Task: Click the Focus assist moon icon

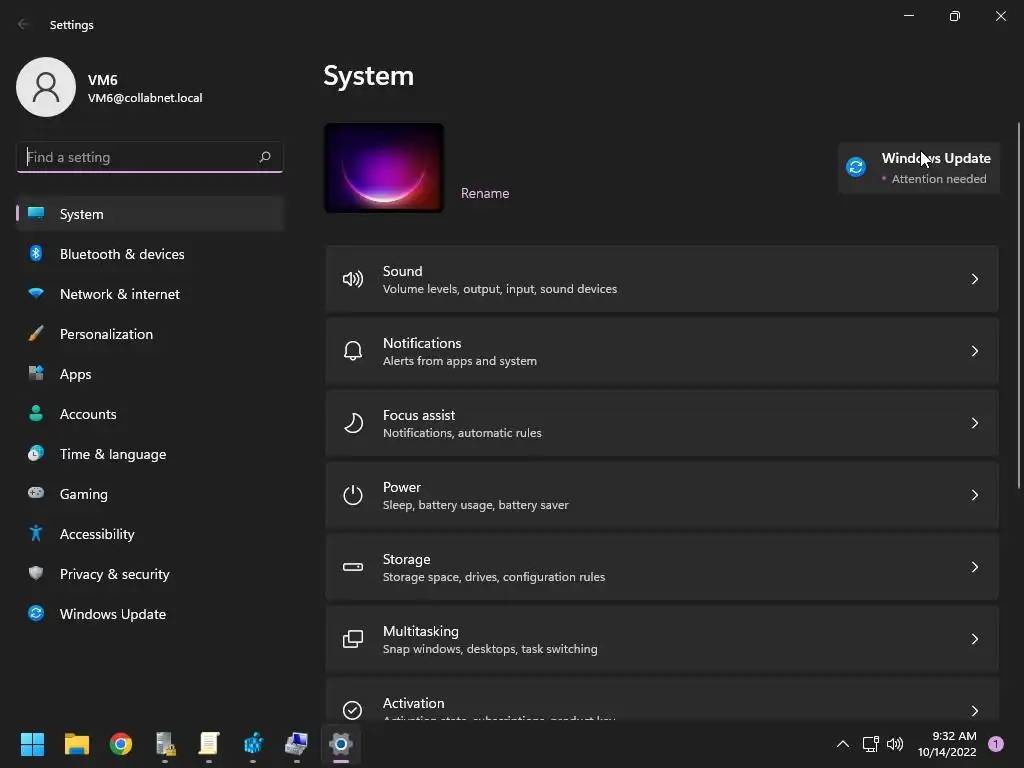Action: point(353,423)
